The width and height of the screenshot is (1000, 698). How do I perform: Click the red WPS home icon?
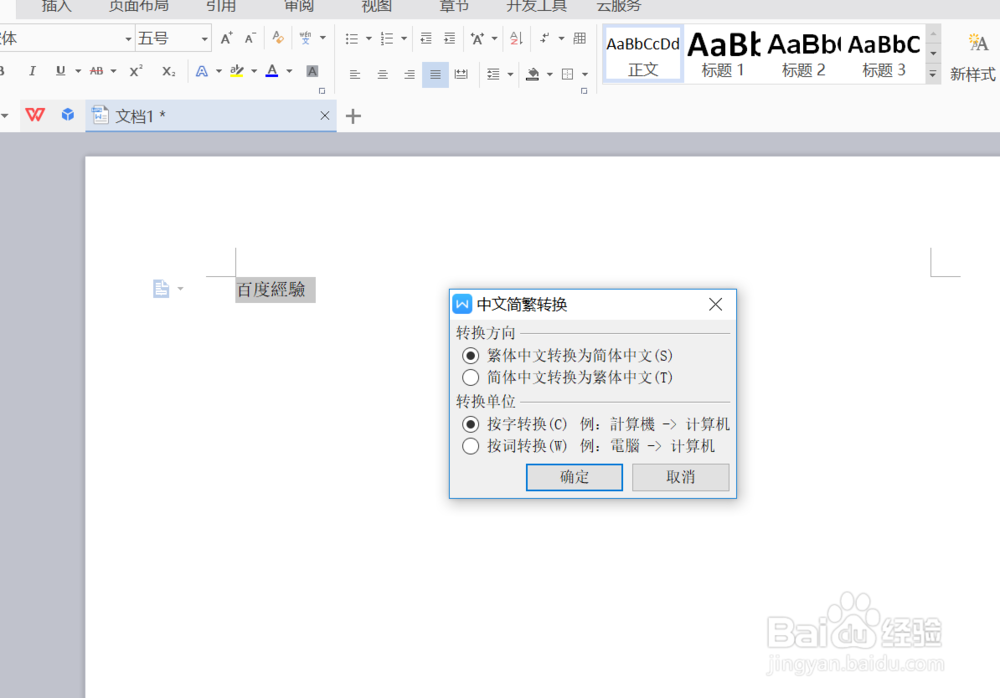click(x=35, y=115)
